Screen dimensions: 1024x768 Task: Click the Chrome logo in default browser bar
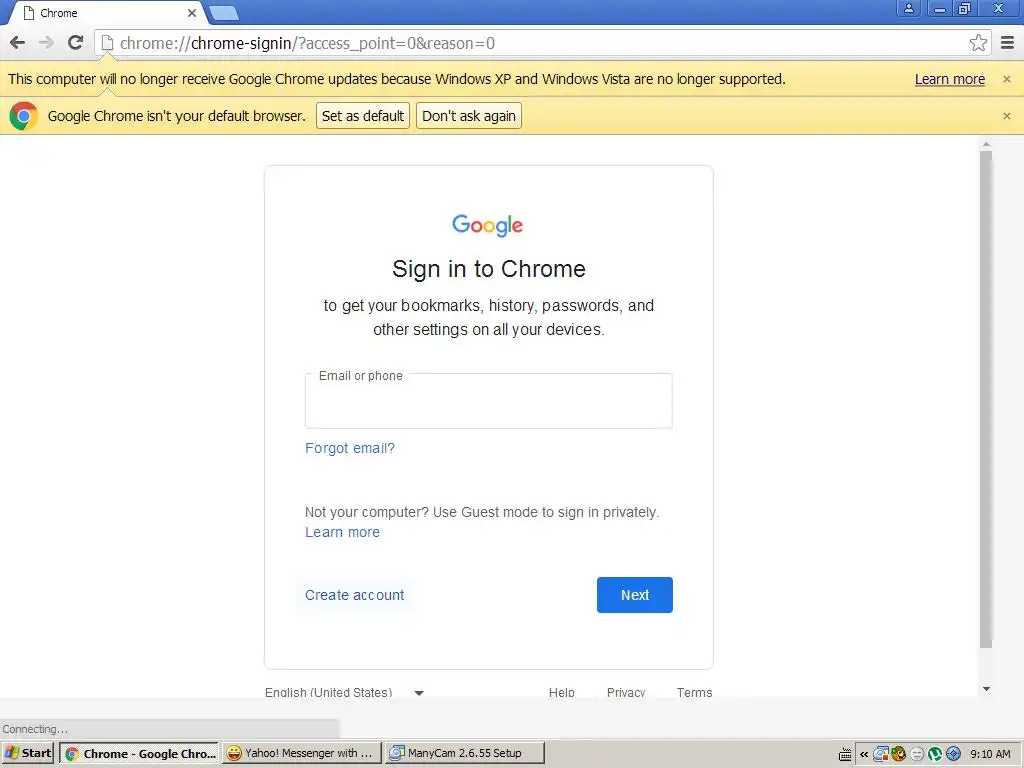[24, 116]
